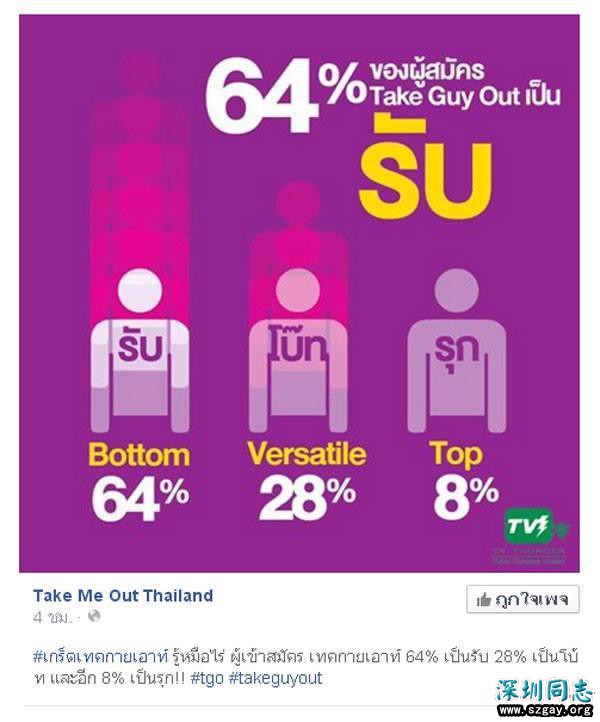The width and height of the screenshot is (600, 722).
Task: Open the post timestamp '4 ชม.'
Action: 52,617
